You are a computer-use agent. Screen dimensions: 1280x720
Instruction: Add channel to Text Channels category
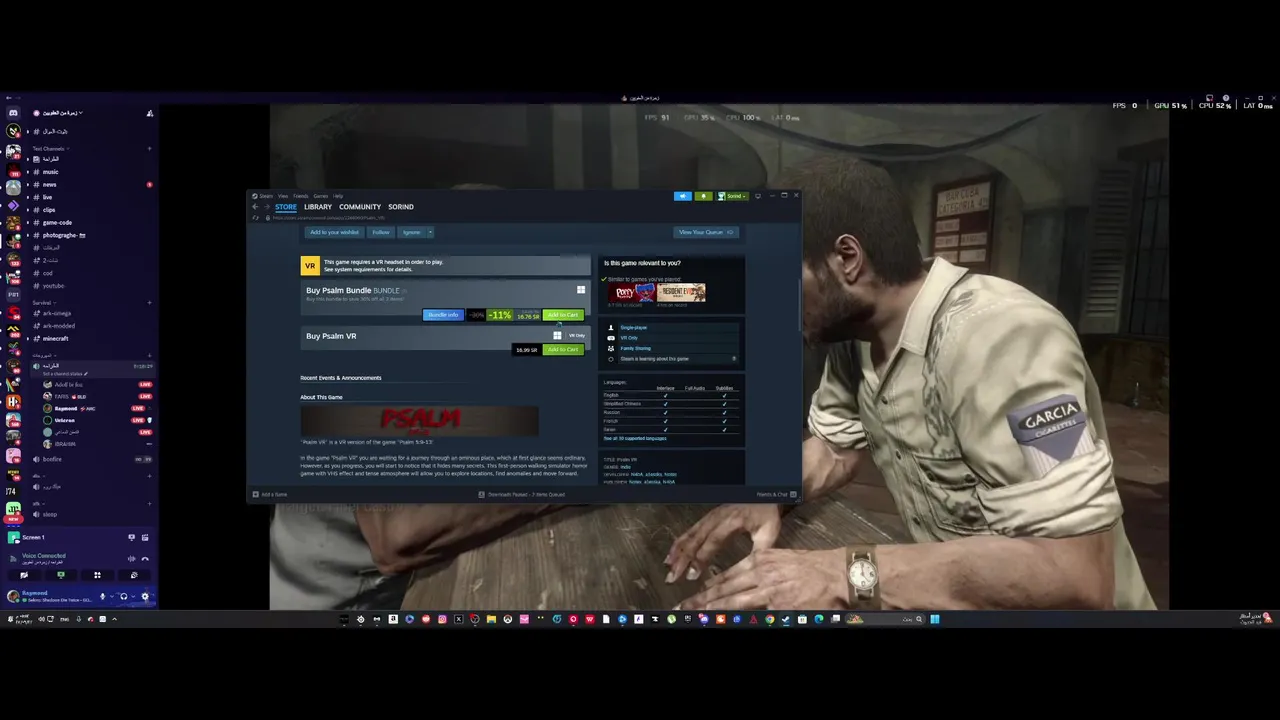pos(149,149)
